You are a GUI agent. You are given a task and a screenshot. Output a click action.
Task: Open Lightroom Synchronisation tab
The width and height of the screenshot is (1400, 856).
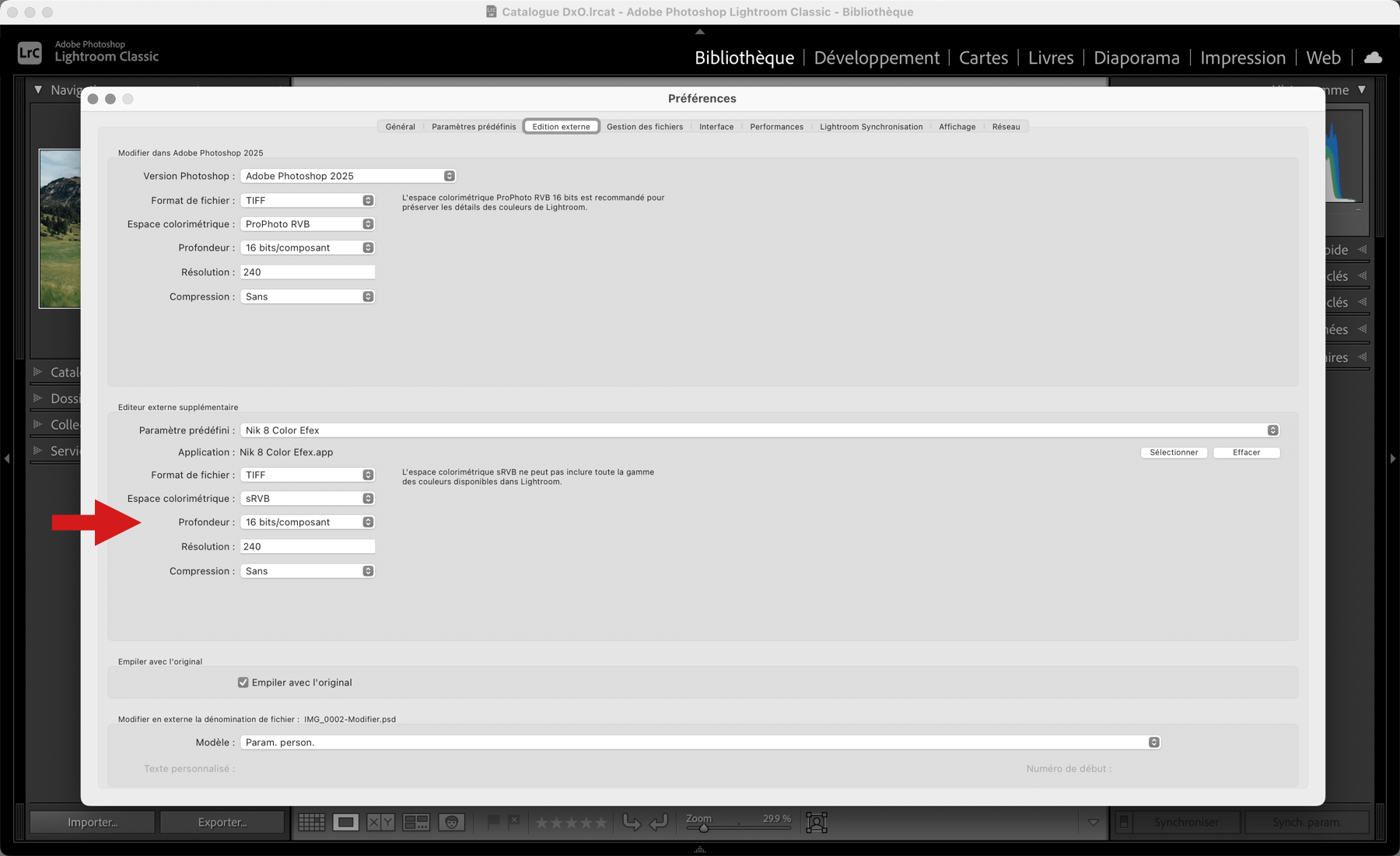click(x=871, y=127)
